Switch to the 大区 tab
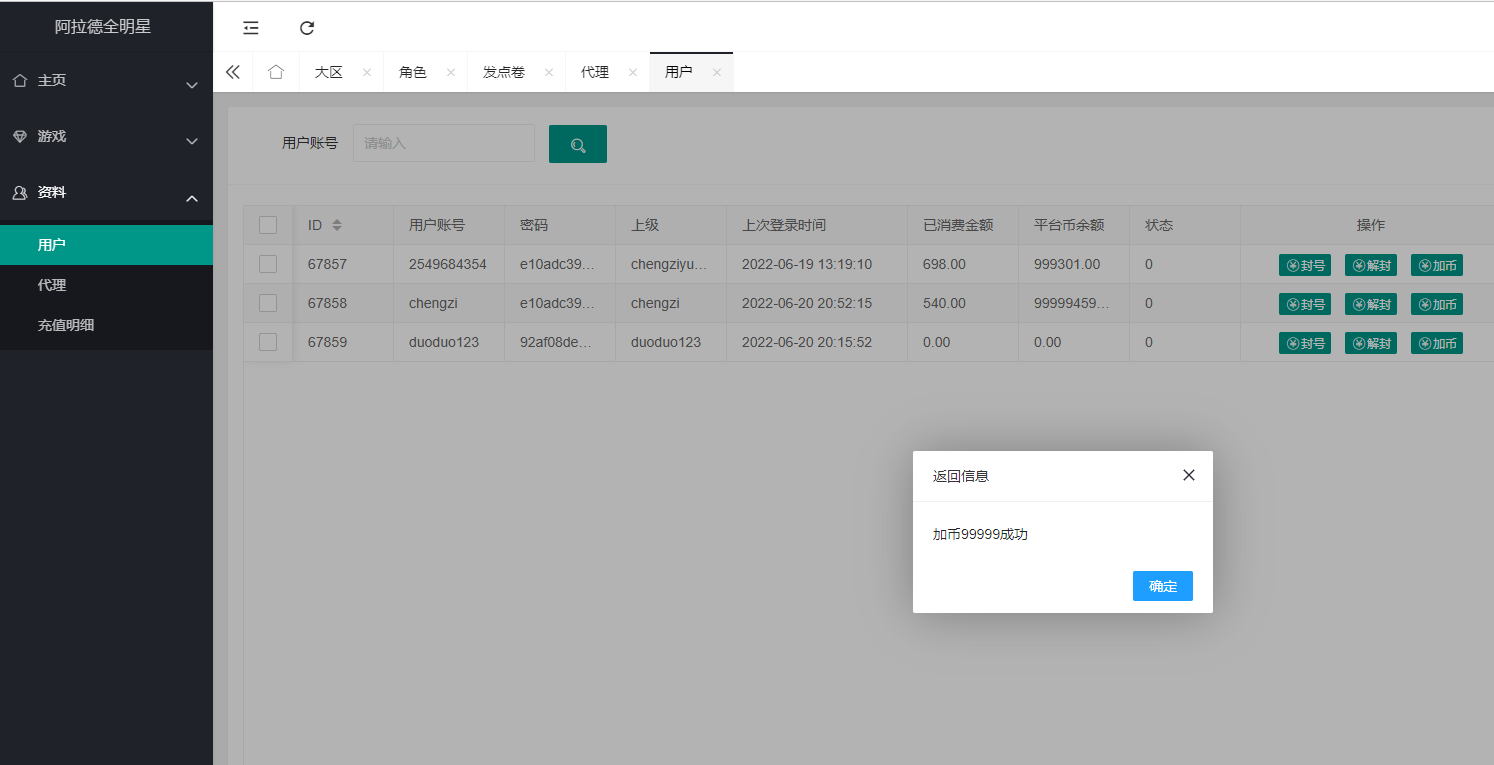 pyautogui.click(x=329, y=72)
